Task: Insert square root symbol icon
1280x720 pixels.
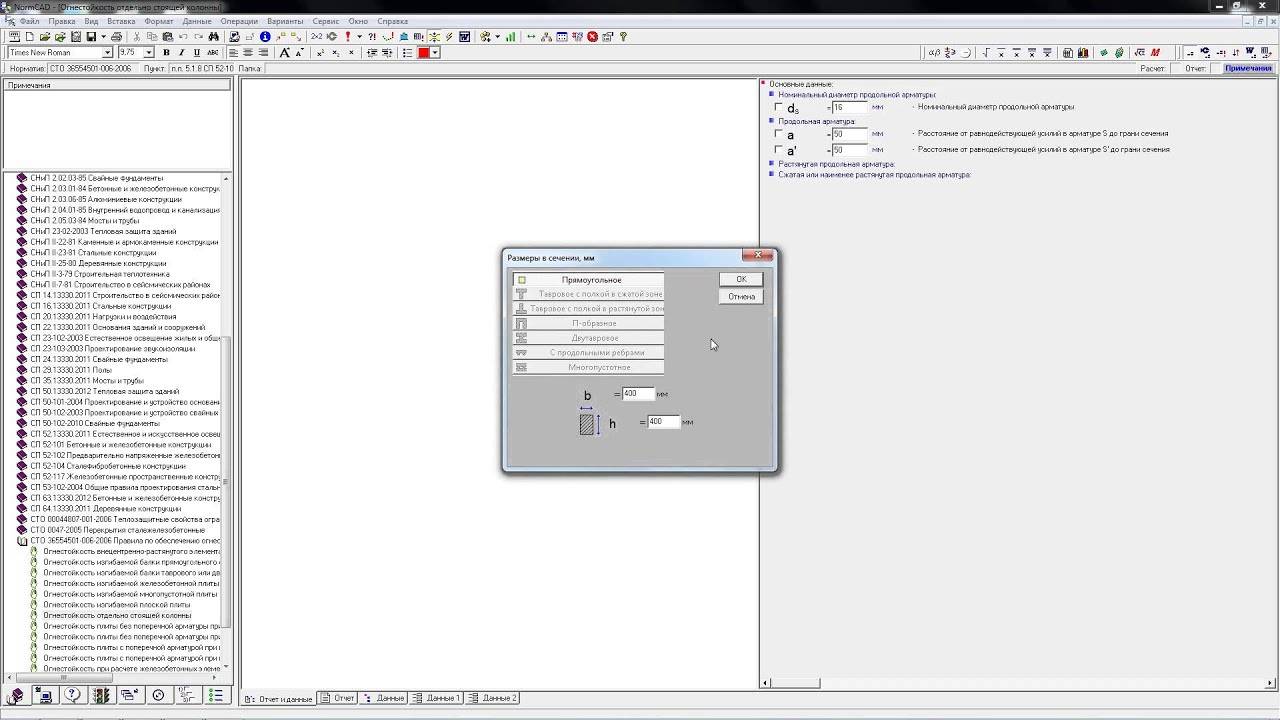Action: 987,52
